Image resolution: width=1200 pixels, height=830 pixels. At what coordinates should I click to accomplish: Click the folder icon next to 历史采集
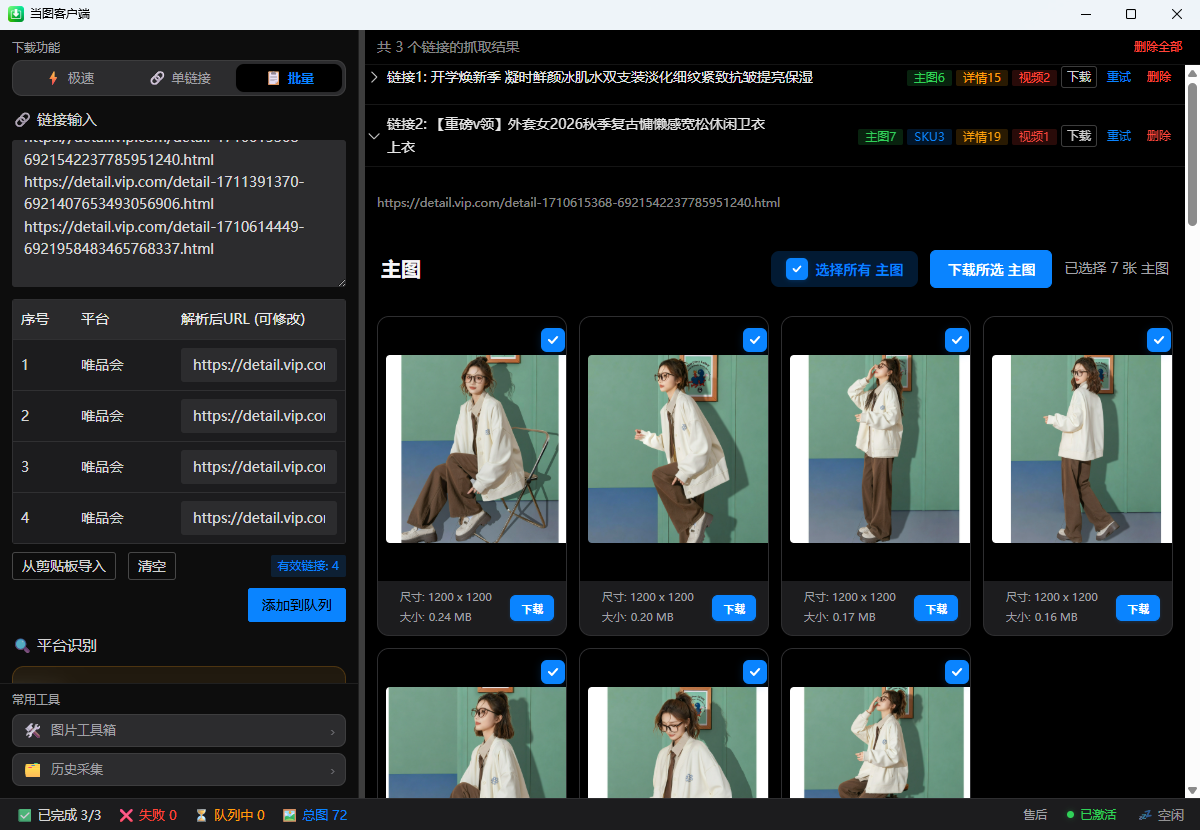coord(33,770)
